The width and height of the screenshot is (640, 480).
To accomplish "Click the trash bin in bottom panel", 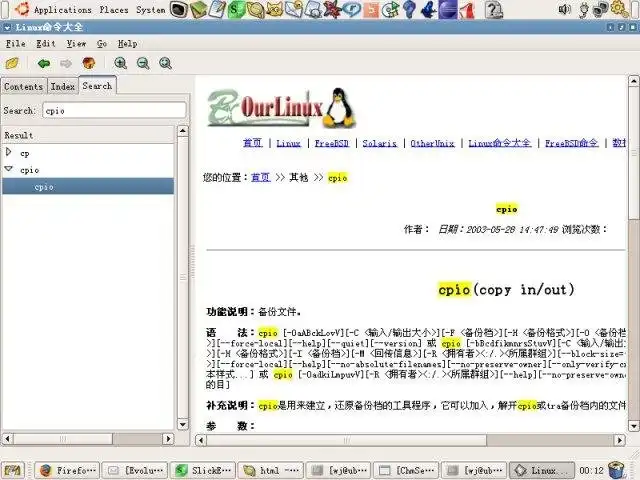I will point(616,470).
